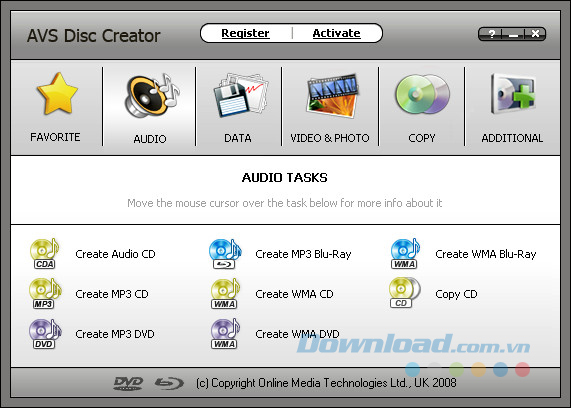Switch to the DATA tab label
Viewport: 571px width, 408px height.
238,138
